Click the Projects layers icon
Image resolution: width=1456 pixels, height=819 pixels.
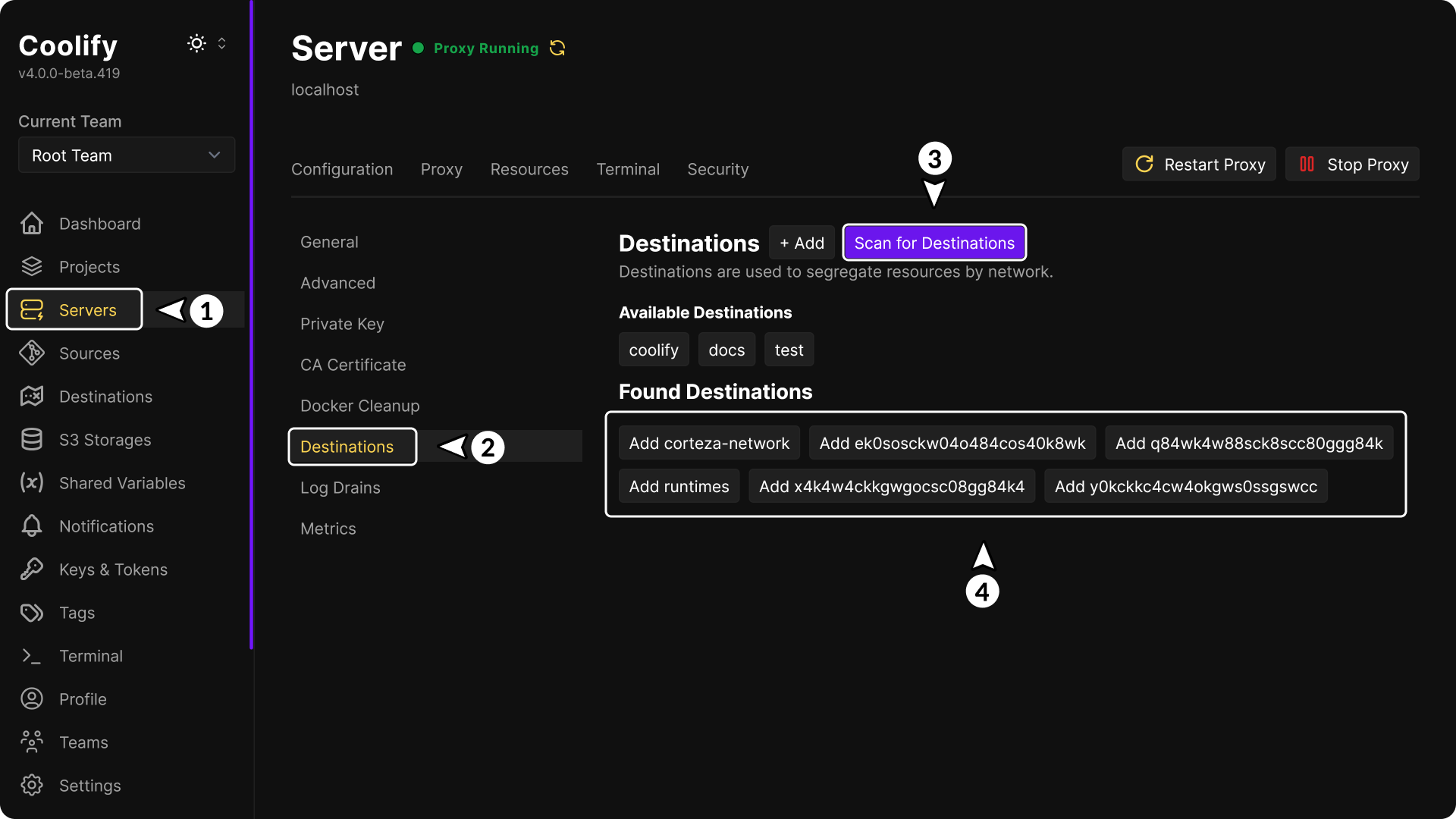tap(32, 267)
